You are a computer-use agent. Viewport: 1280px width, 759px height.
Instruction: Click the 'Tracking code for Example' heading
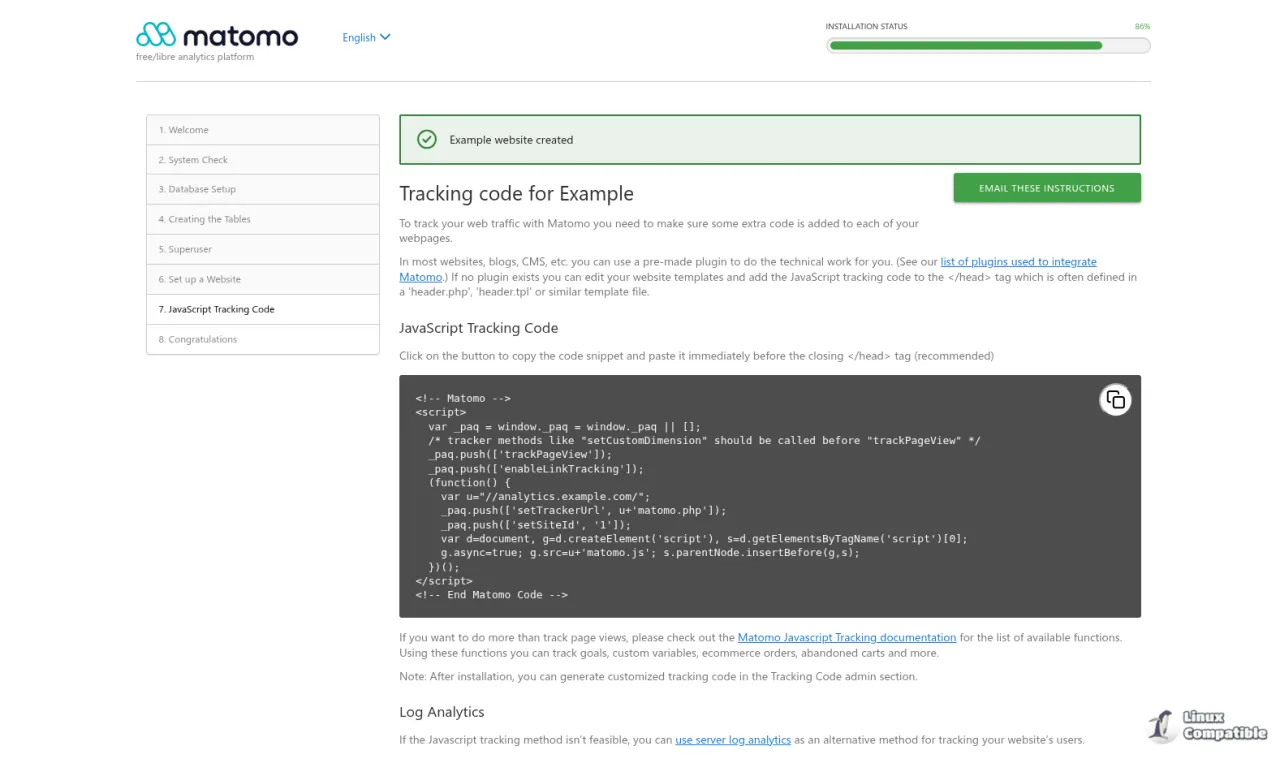(517, 193)
